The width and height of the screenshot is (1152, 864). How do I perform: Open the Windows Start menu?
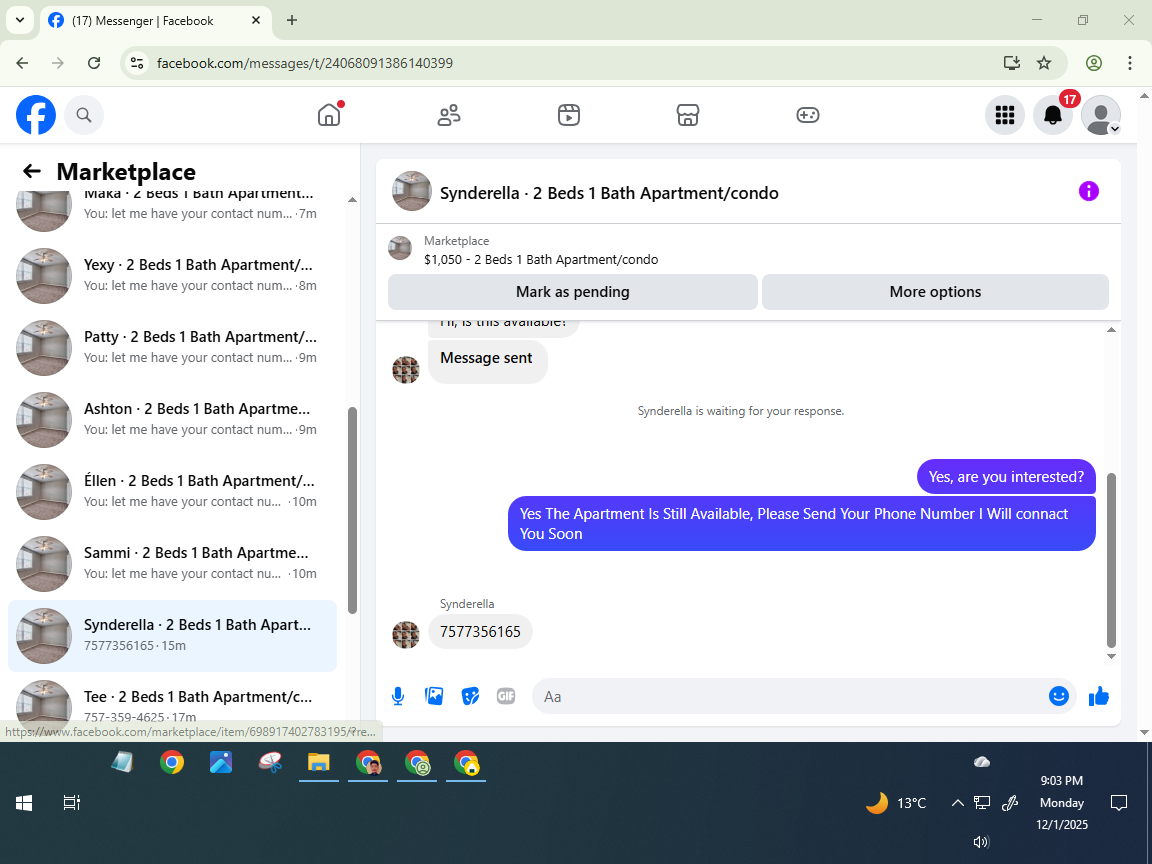tap(24, 803)
